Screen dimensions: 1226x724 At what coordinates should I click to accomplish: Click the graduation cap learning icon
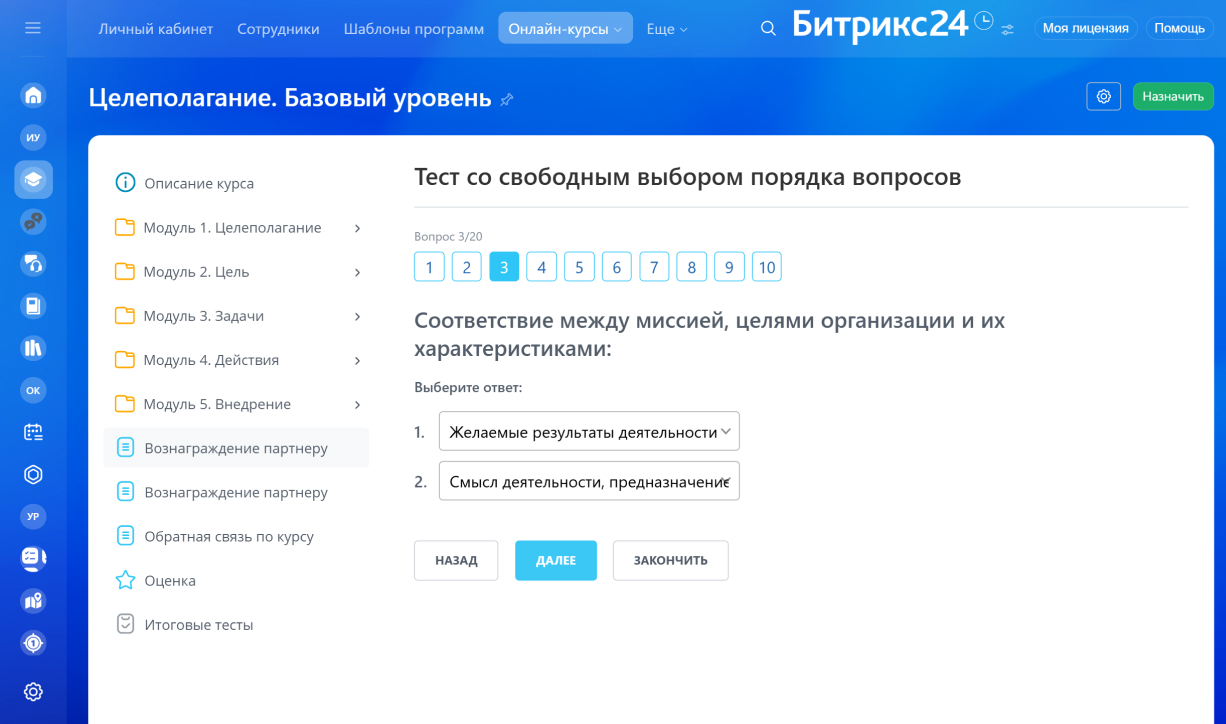pos(33,180)
